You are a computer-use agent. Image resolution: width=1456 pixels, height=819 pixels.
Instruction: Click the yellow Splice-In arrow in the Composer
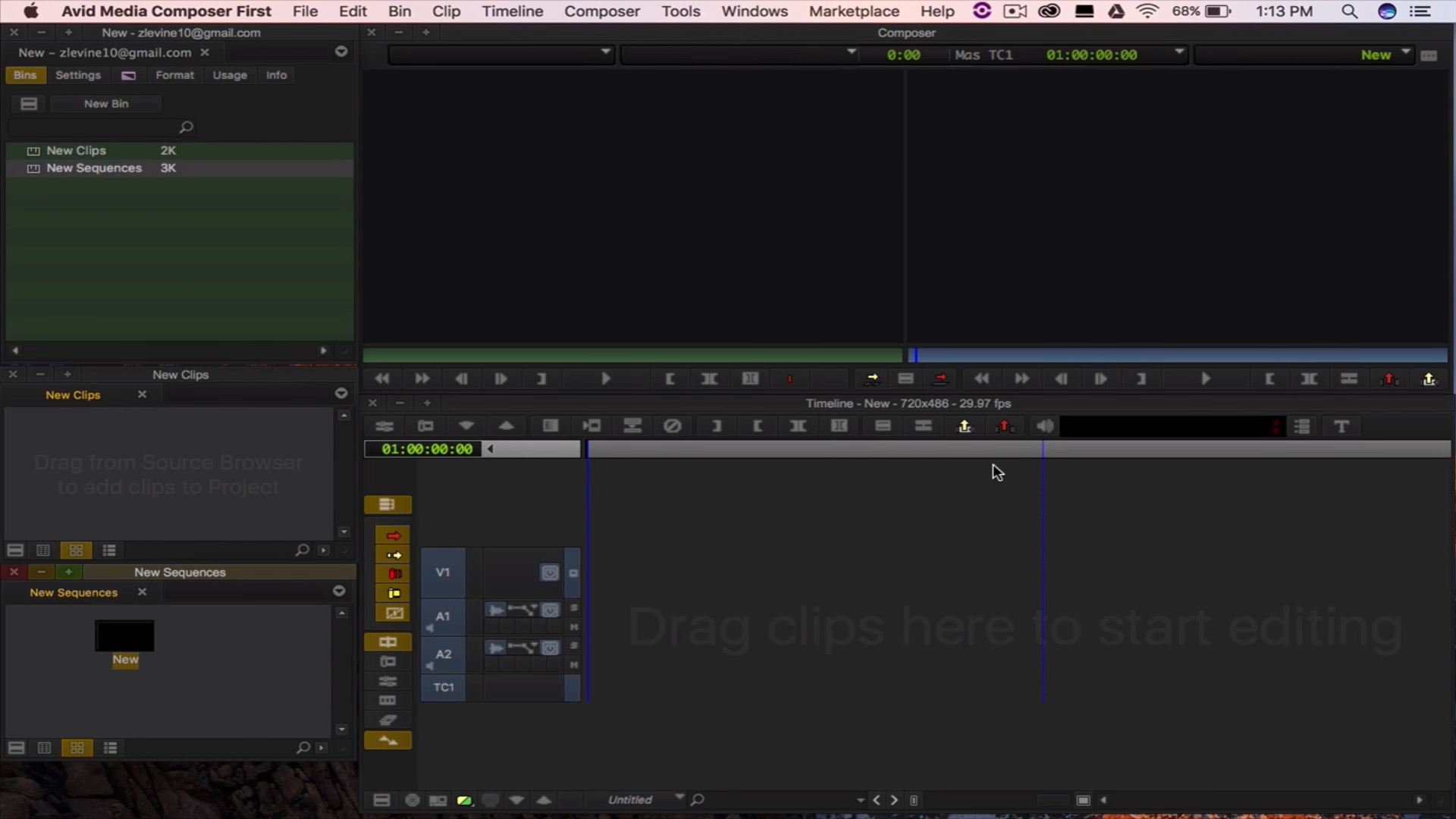871,378
